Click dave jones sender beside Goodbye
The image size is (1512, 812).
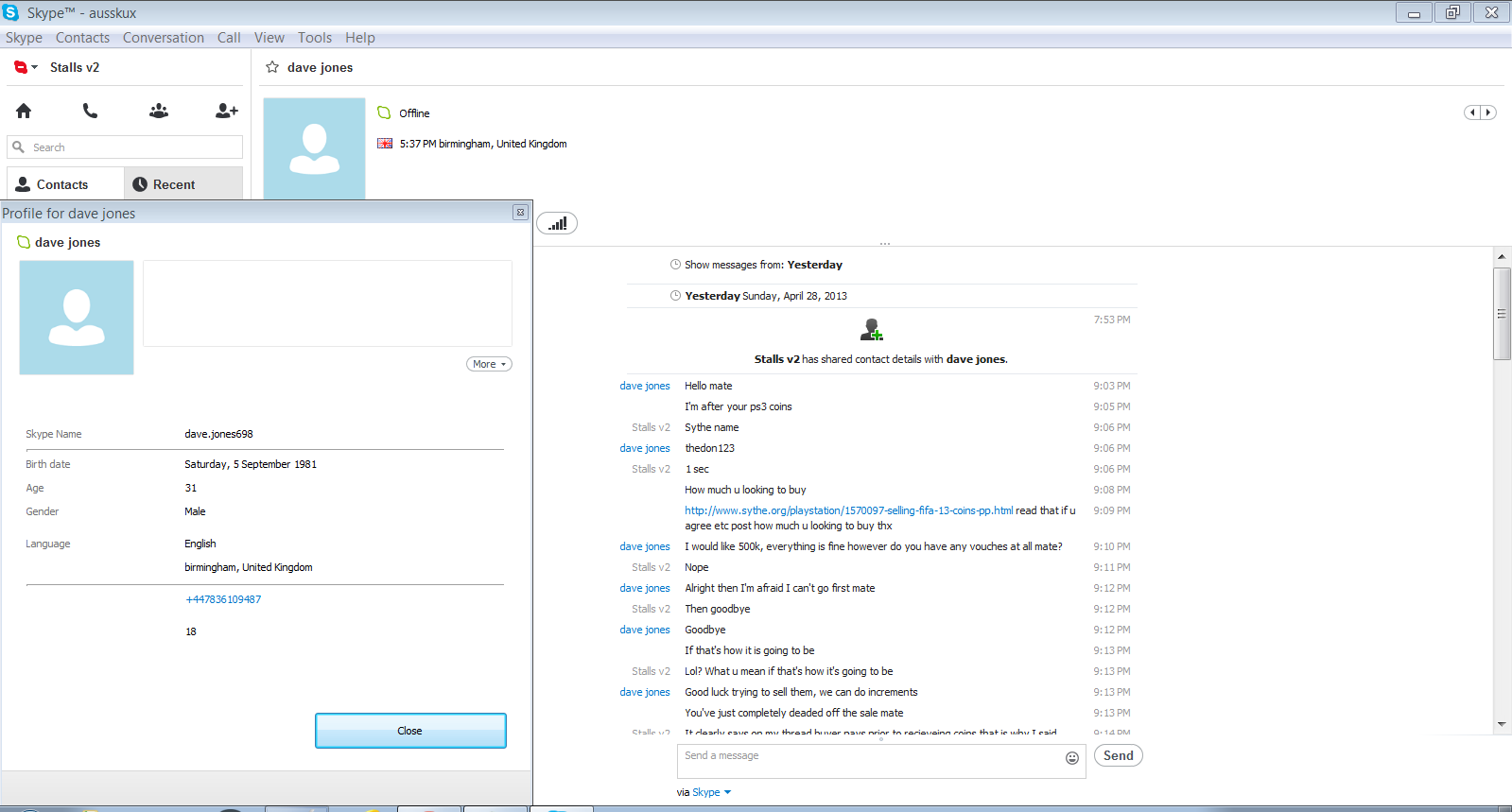point(645,630)
